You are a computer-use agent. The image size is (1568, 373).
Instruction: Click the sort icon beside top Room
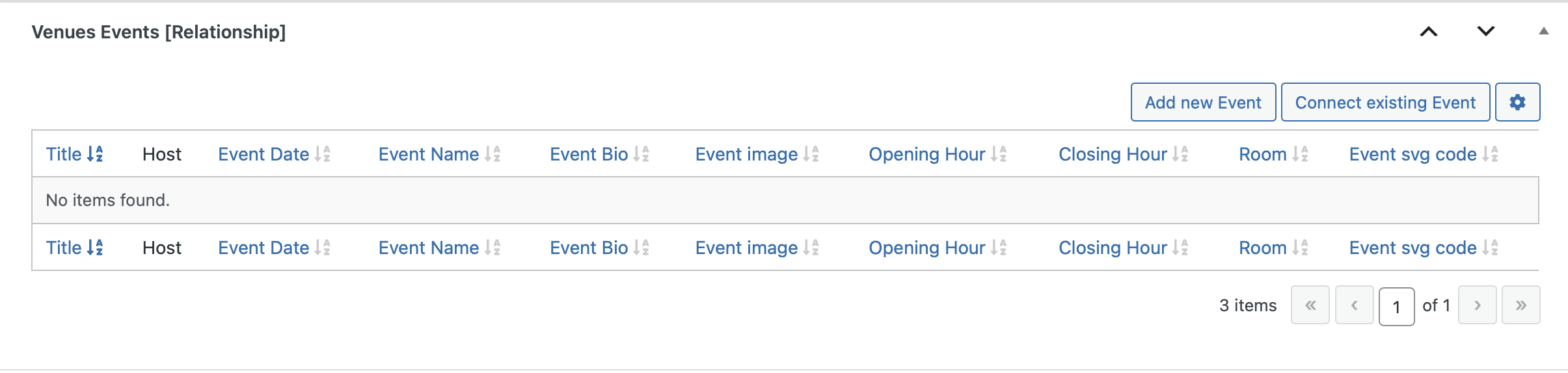point(1300,154)
